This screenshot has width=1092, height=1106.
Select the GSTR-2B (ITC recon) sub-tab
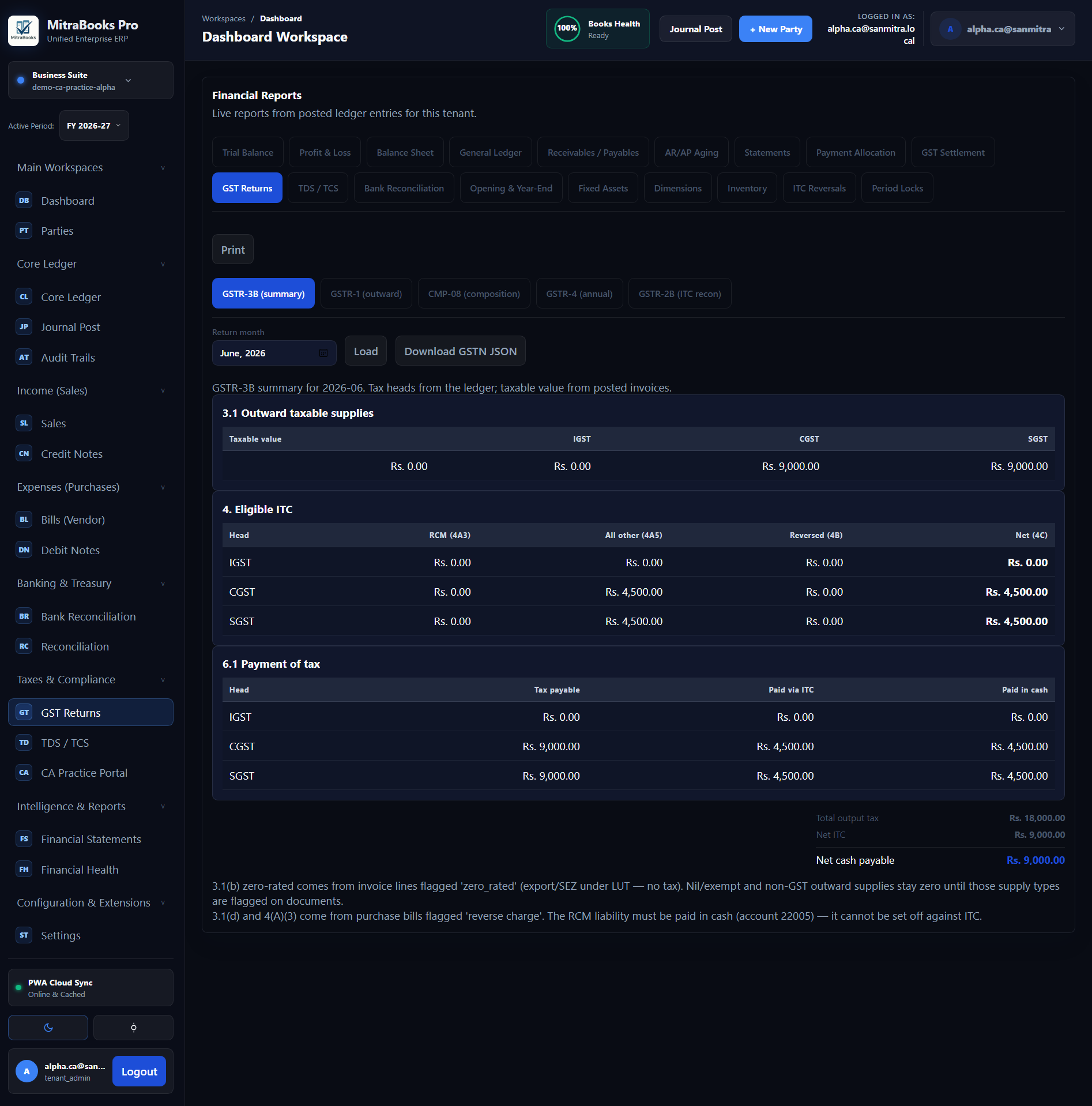pyautogui.click(x=680, y=294)
